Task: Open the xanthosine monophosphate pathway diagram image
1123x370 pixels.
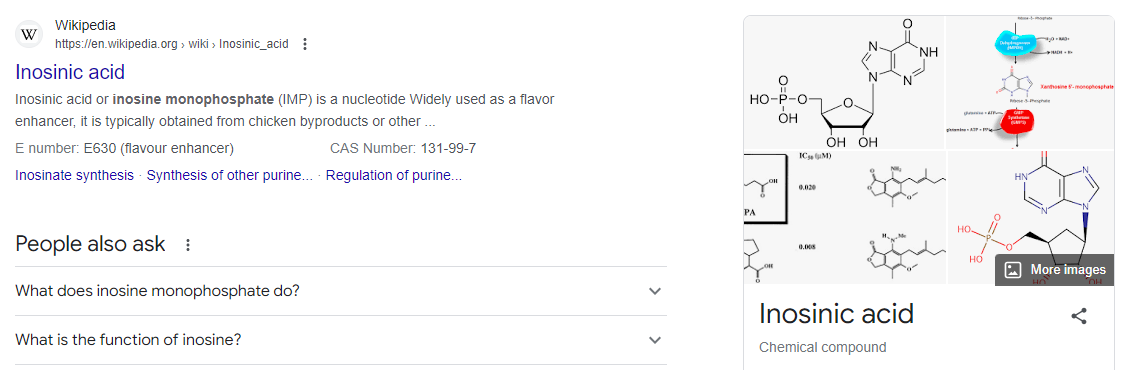Action: tap(1031, 82)
